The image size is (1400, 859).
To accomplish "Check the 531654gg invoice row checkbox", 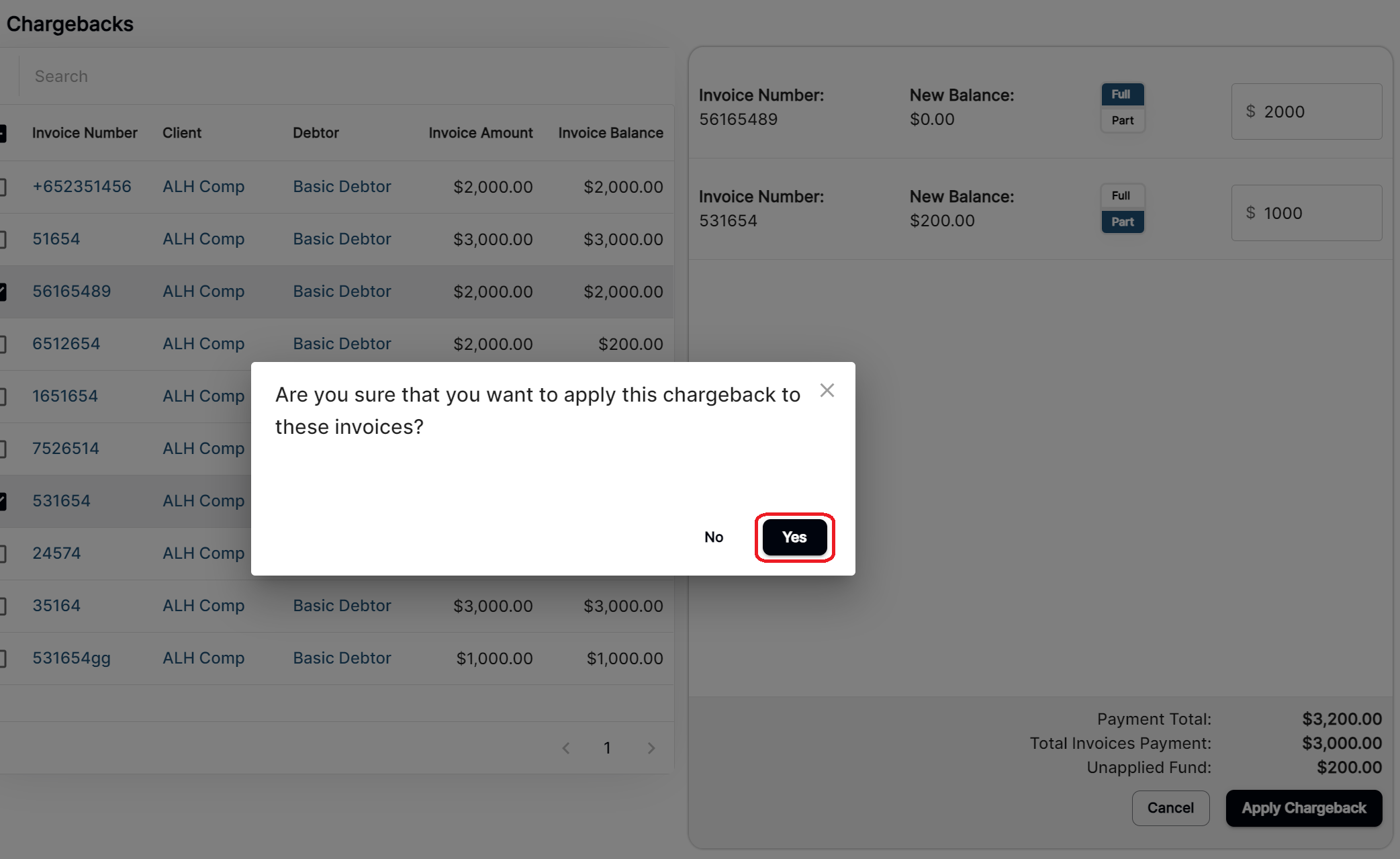I will 2,658.
